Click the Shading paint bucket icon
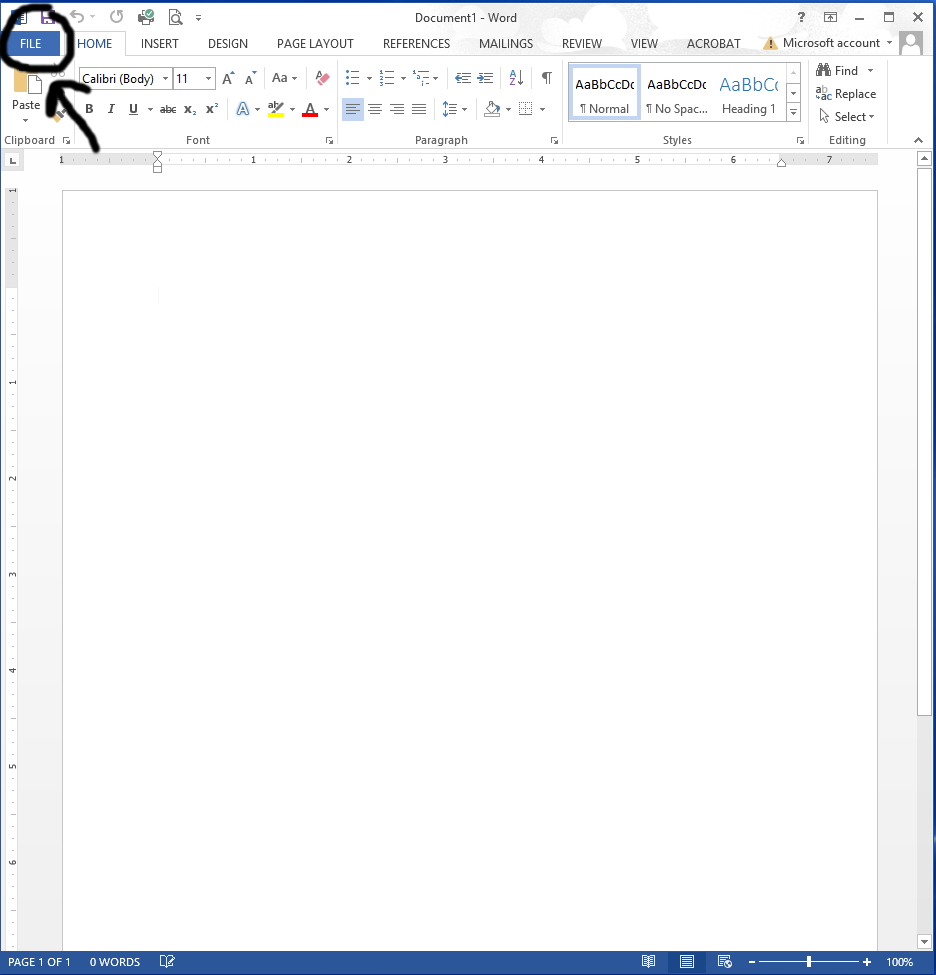The width and height of the screenshot is (936, 975). pyautogui.click(x=493, y=109)
